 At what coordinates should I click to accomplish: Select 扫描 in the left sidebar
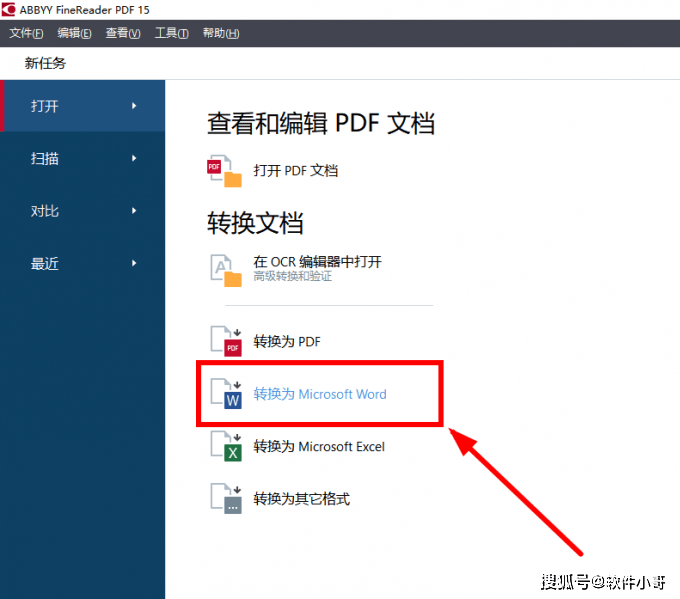[x=82, y=158]
